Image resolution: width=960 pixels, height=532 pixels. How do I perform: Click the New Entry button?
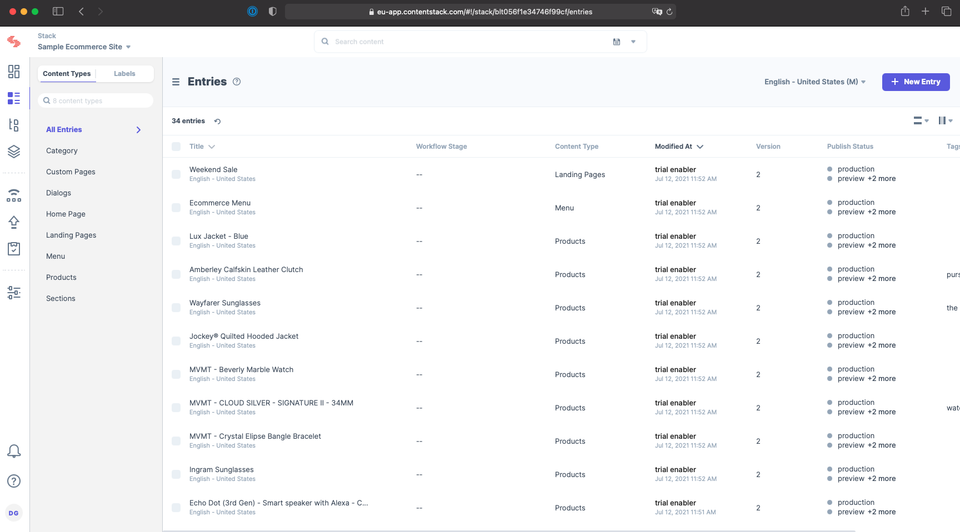tap(915, 81)
